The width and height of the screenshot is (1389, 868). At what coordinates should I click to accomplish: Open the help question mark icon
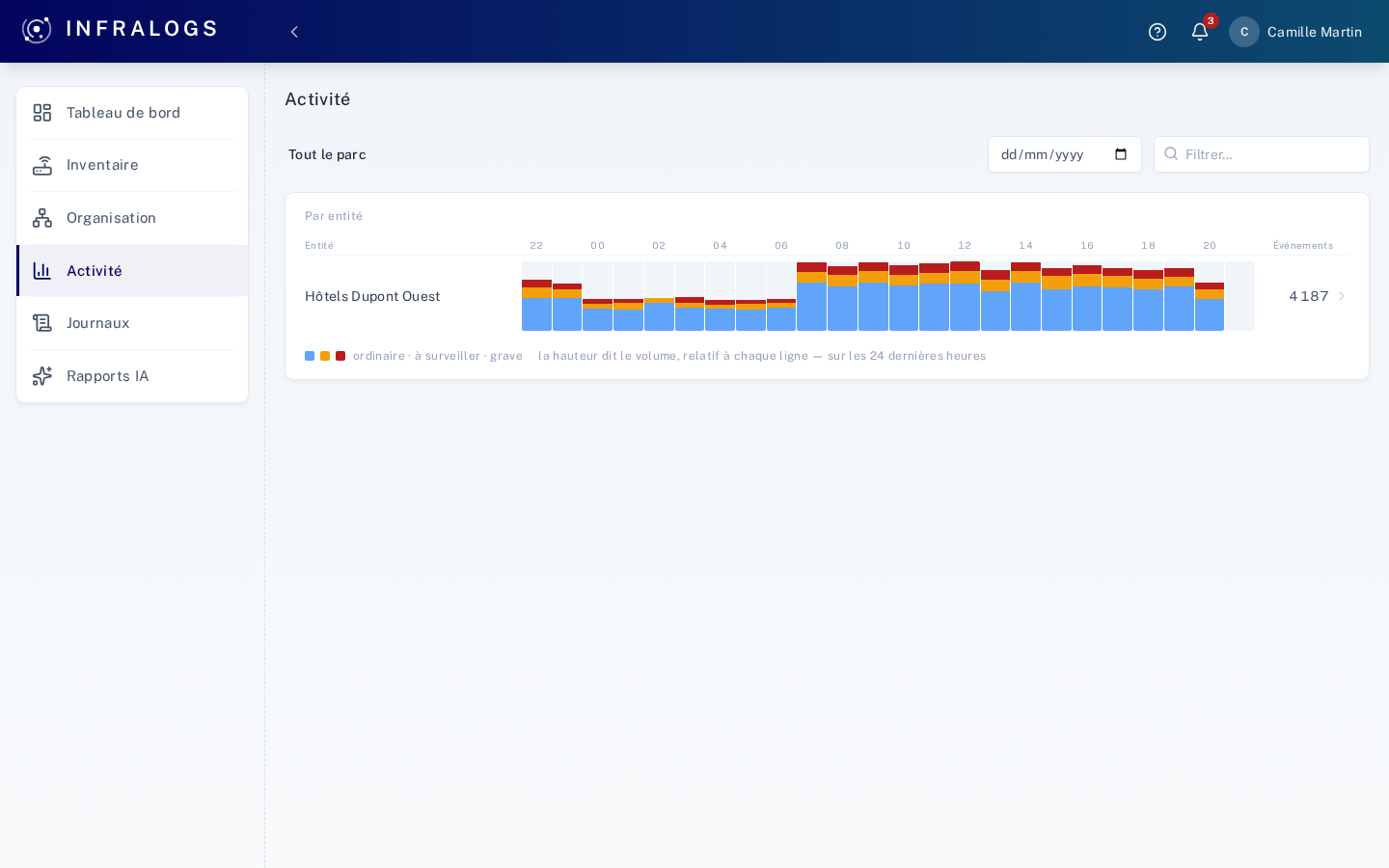1157,32
